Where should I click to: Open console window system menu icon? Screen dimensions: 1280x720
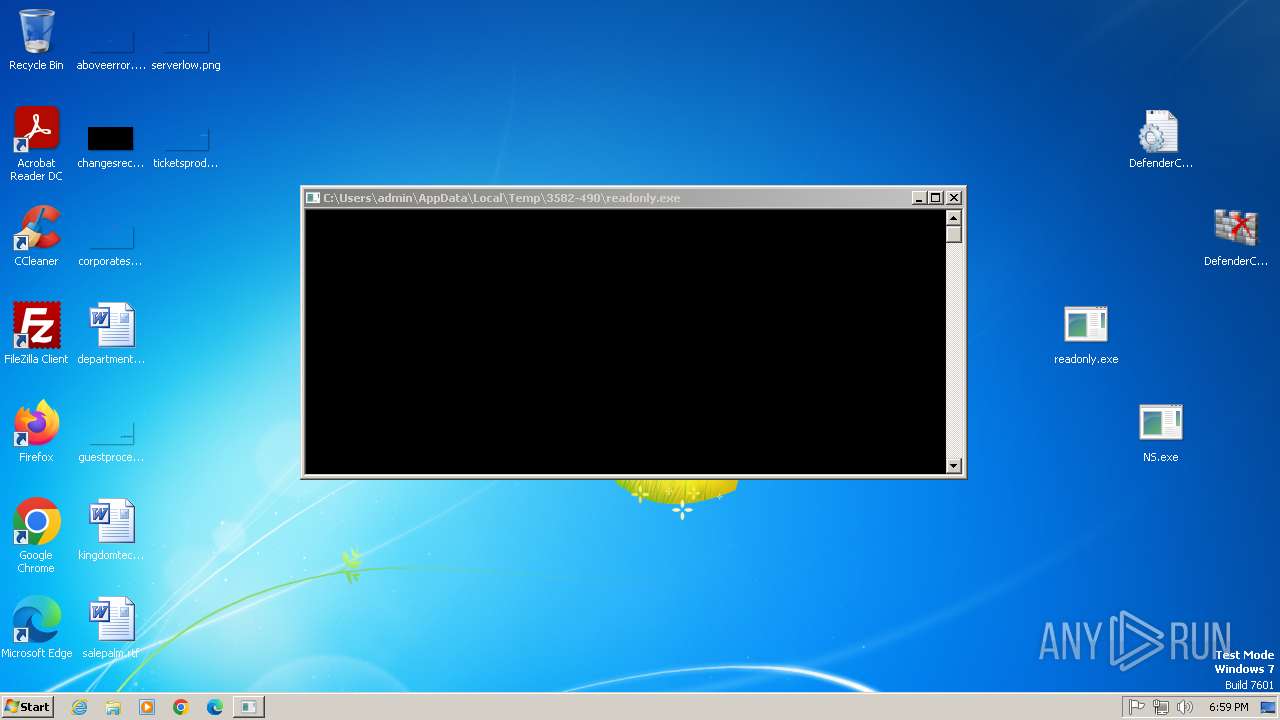pyautogui.click(x=313, y=198)
